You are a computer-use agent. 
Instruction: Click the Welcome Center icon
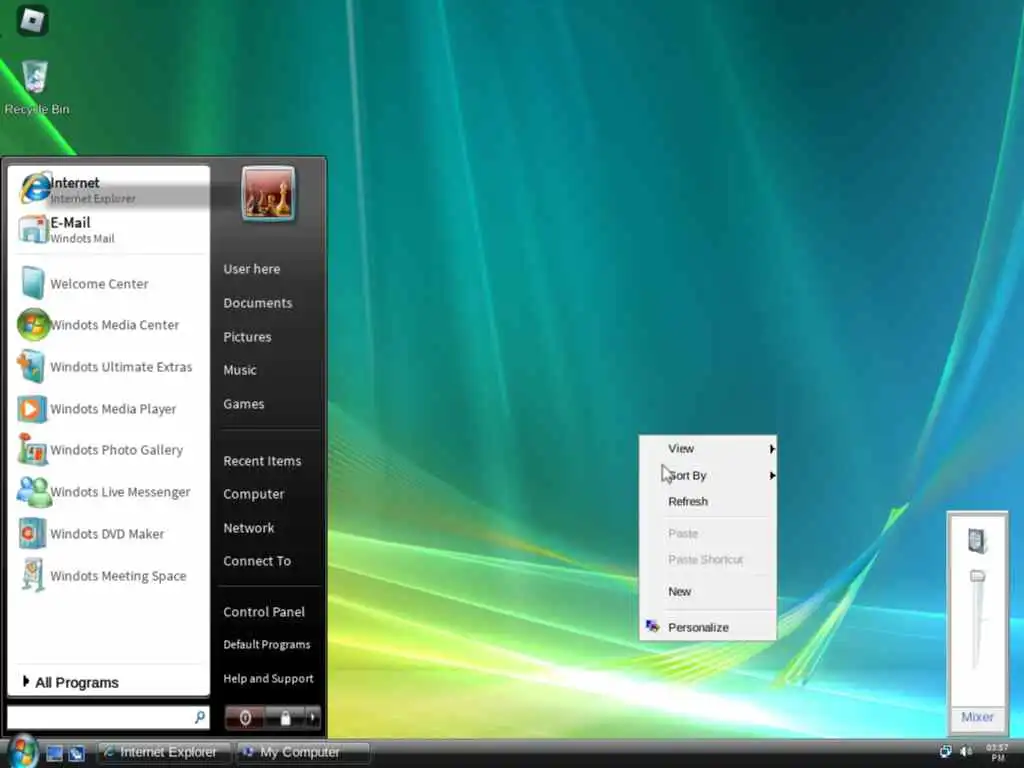[x=32, y=283]
